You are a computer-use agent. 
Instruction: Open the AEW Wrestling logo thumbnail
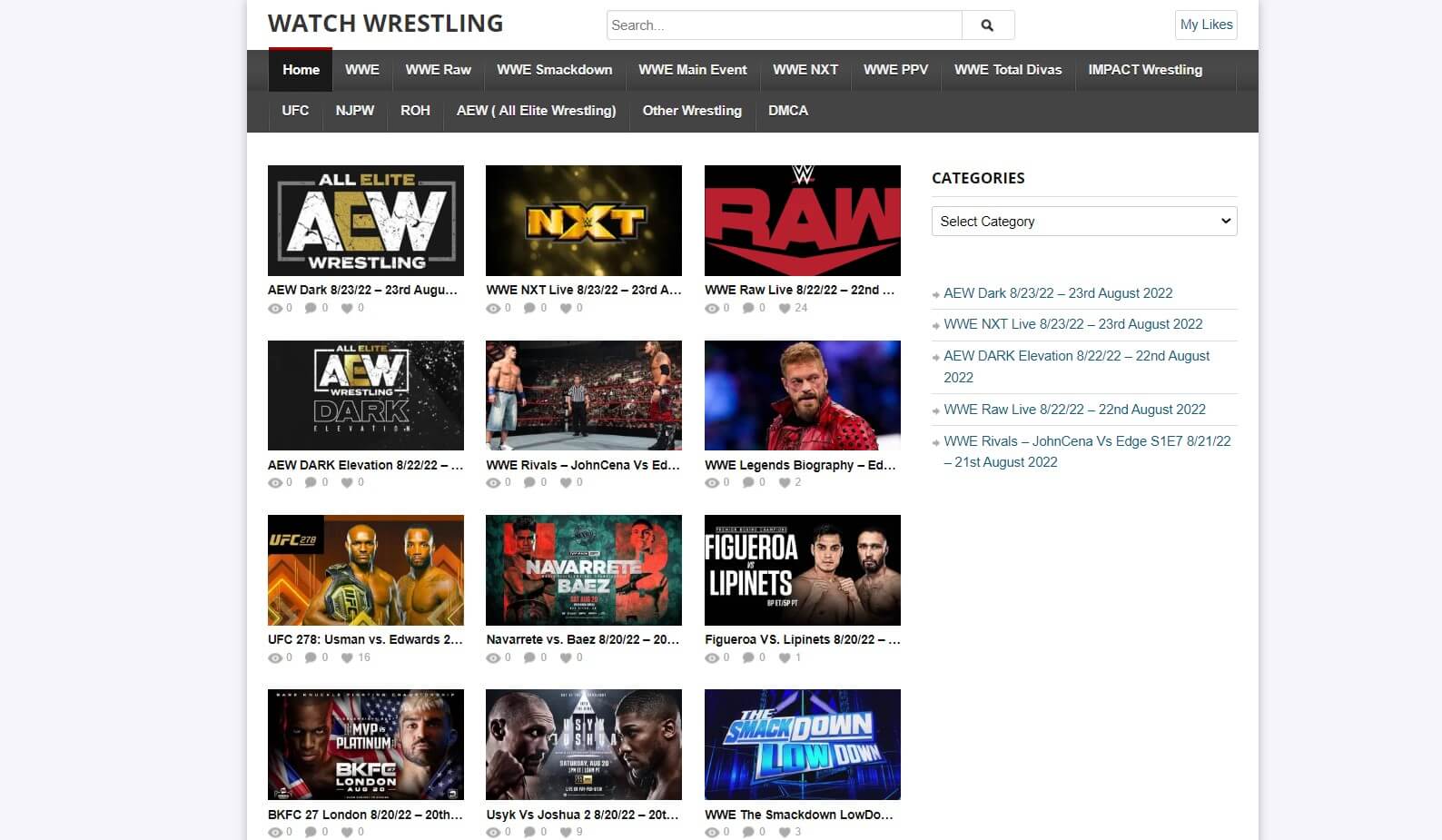[x=366, y=221]
